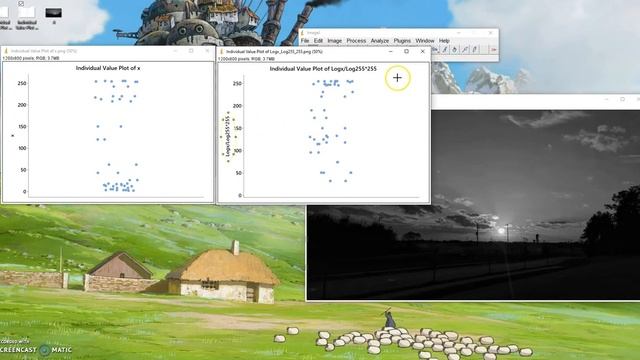The width and height of the screenshot is (640, 360).
Task: Click the 'Individual Value Plot of Logx/Log255*255' chart title
Action: coord(323,69)
